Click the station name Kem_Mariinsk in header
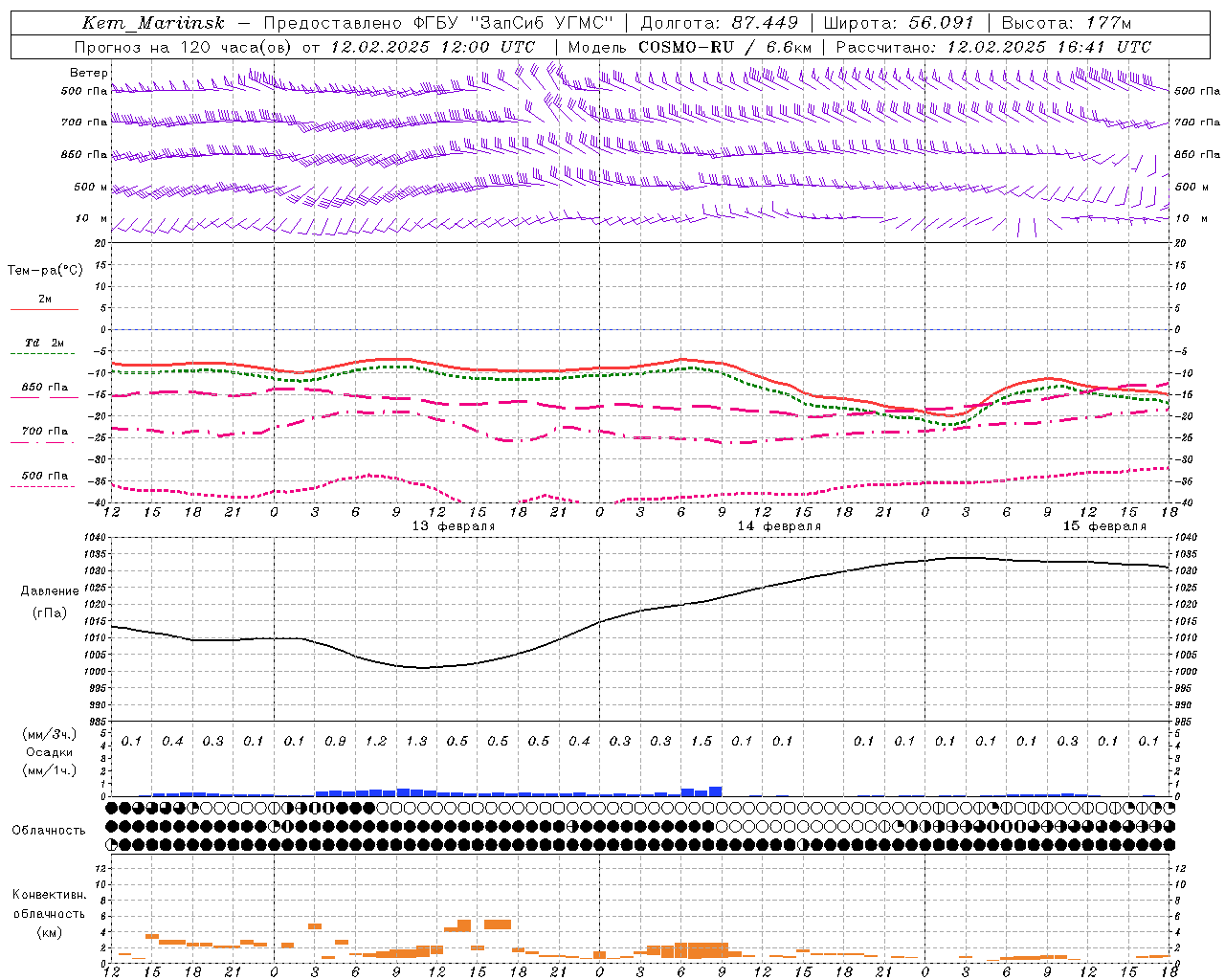Image resolution: width=1225 pixels, height=980 pixels. coord(153,23)
